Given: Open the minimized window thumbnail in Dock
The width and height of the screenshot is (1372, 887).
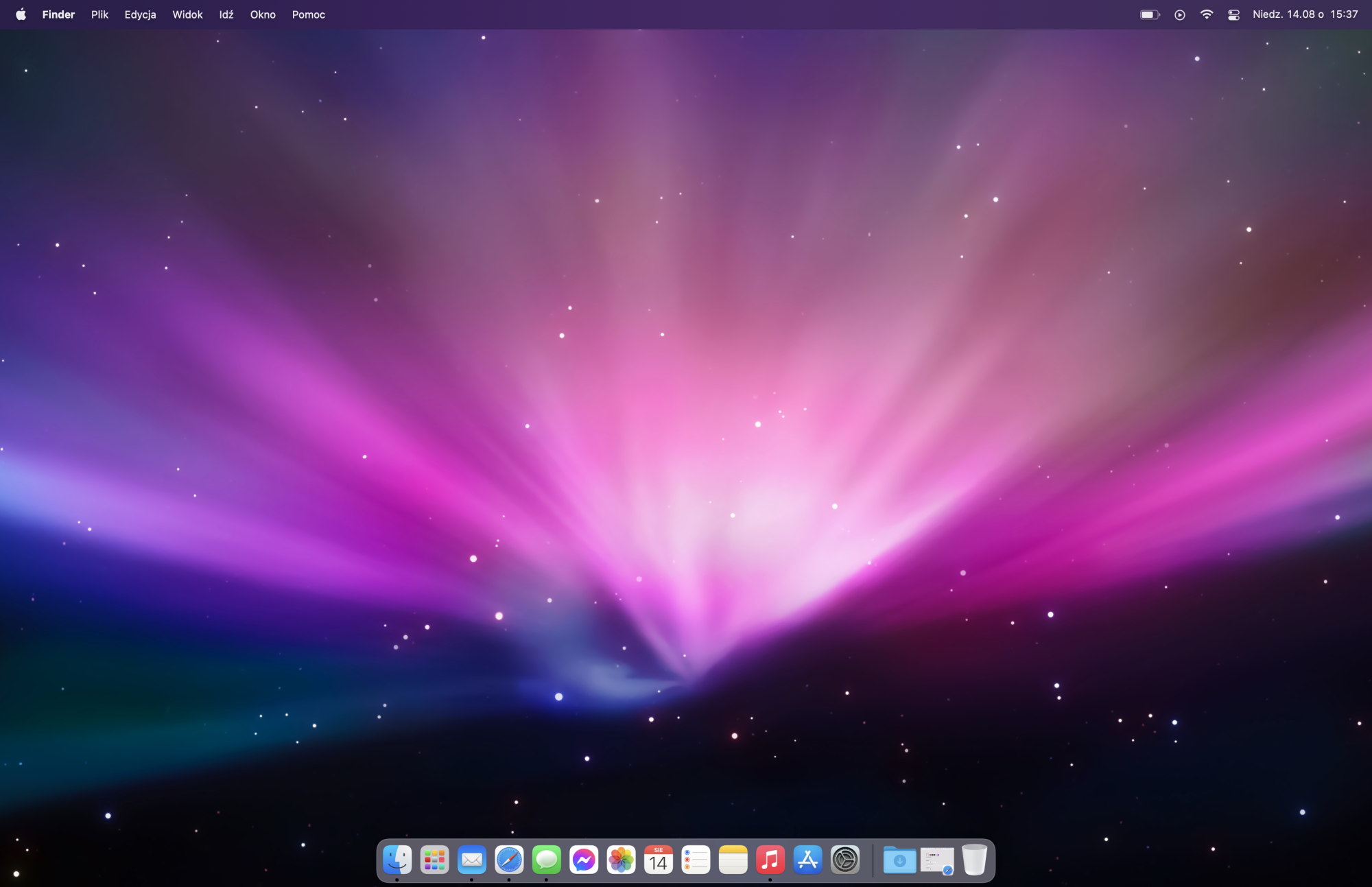Looking at the screenshot, I should point(937,860).
